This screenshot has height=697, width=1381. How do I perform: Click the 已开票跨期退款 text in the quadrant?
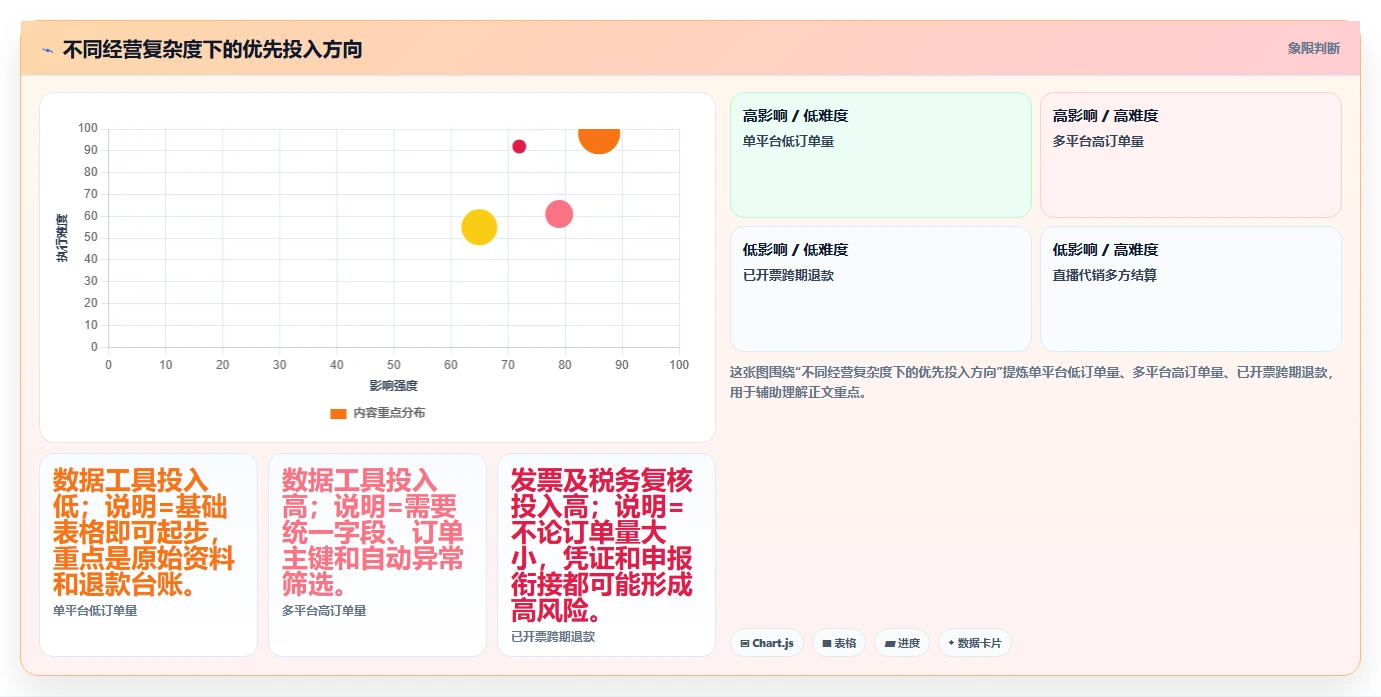(789, 275)
